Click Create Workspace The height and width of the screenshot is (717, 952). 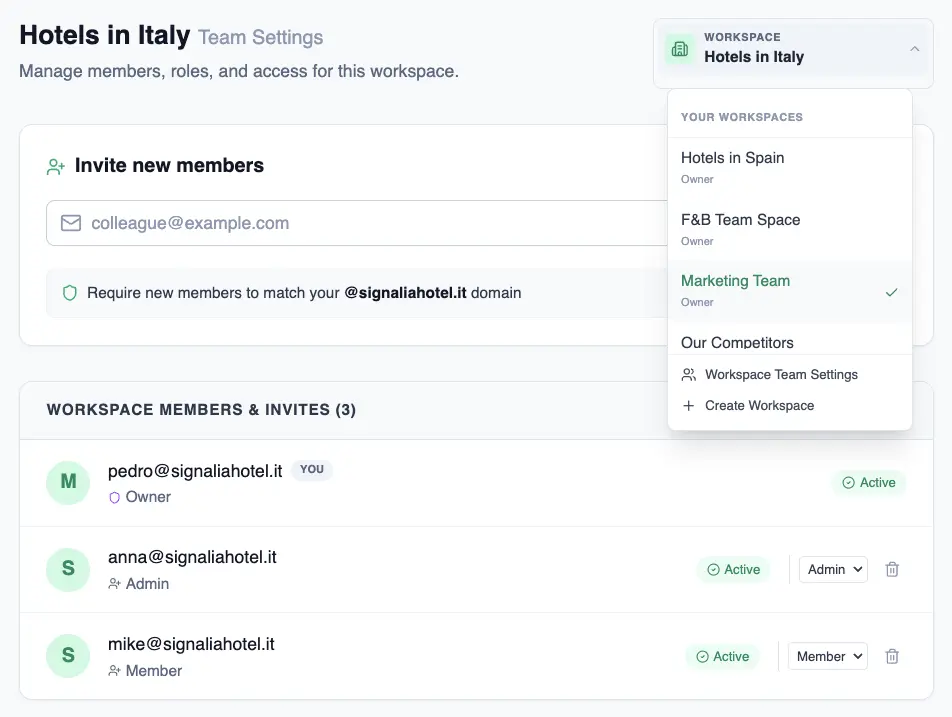click(x=789, y=406)
